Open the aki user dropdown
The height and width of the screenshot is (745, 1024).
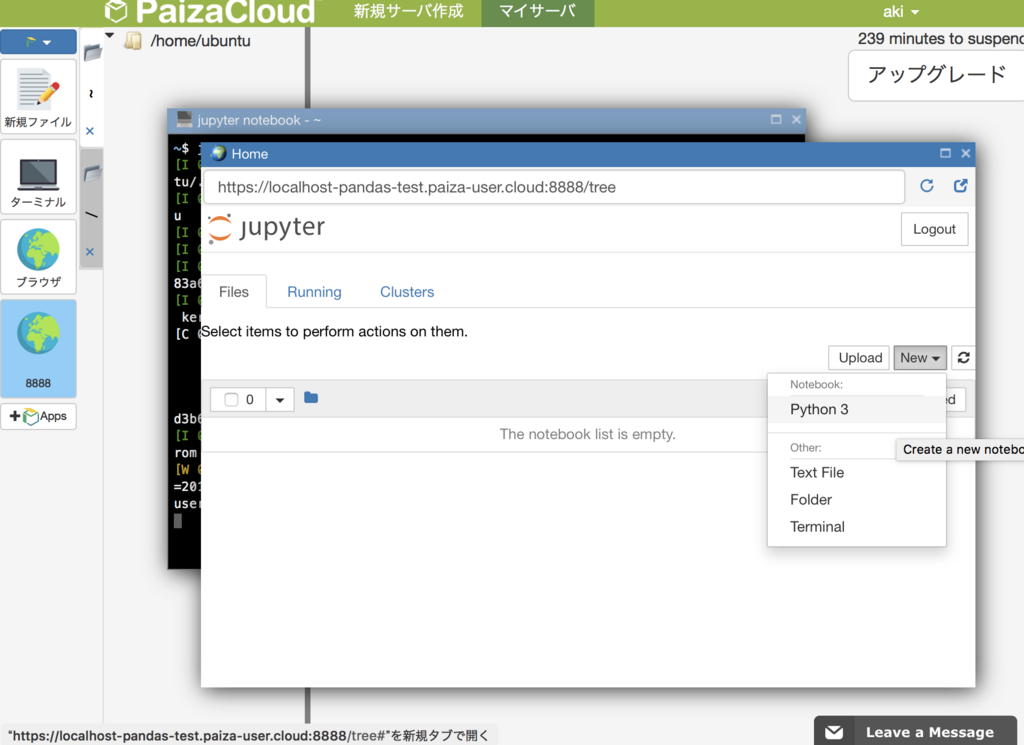[x=901, y=12]
